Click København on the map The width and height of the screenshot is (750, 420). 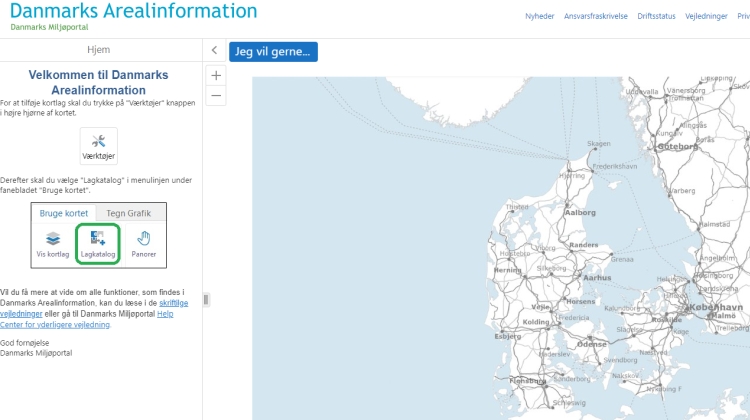716,307
